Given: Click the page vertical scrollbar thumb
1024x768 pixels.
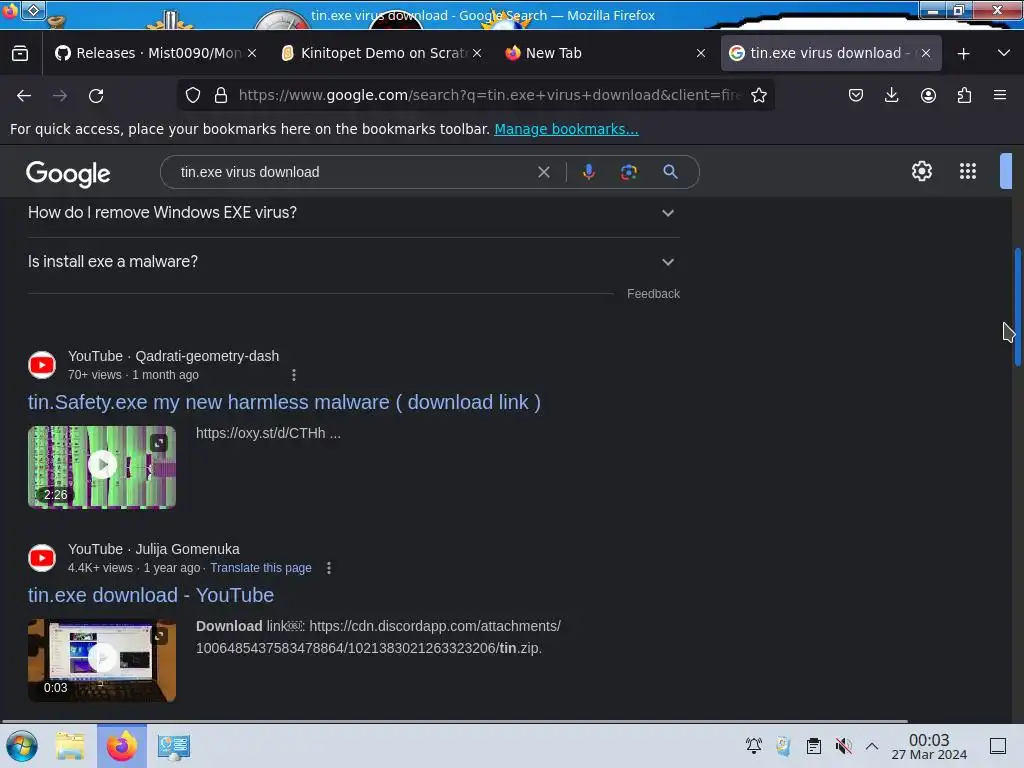Looking at the screenshot, I should [1017, 307].
